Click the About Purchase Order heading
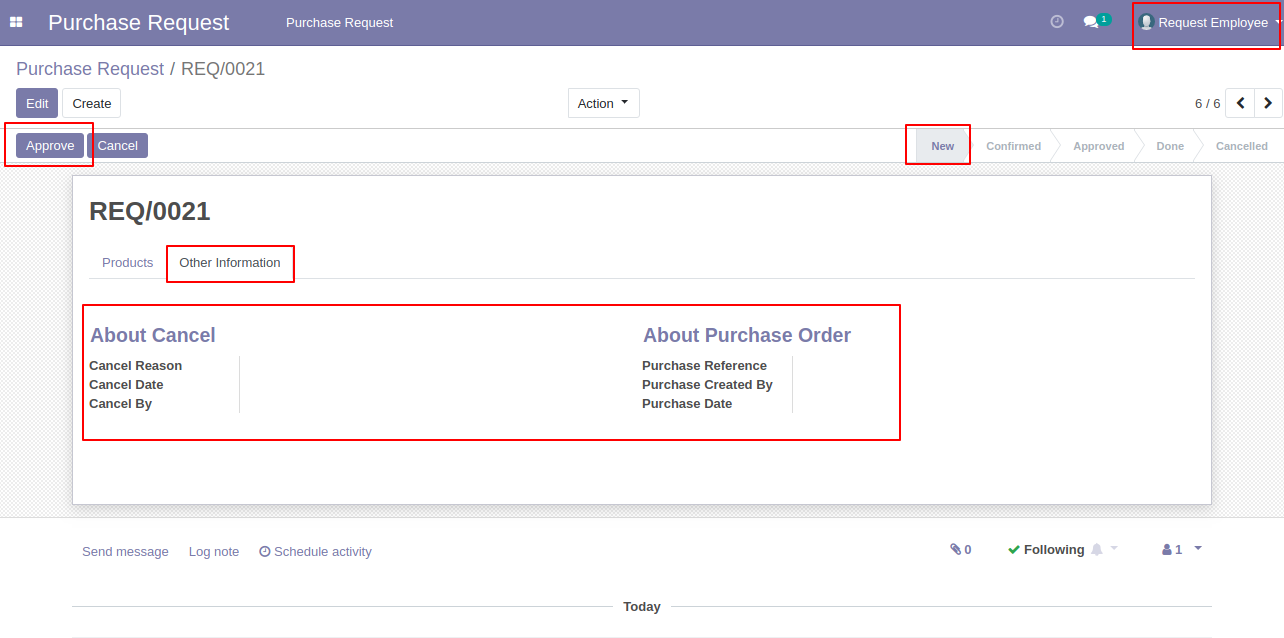1284x638 pixels. pyautogui.click(x=747, y=335)
